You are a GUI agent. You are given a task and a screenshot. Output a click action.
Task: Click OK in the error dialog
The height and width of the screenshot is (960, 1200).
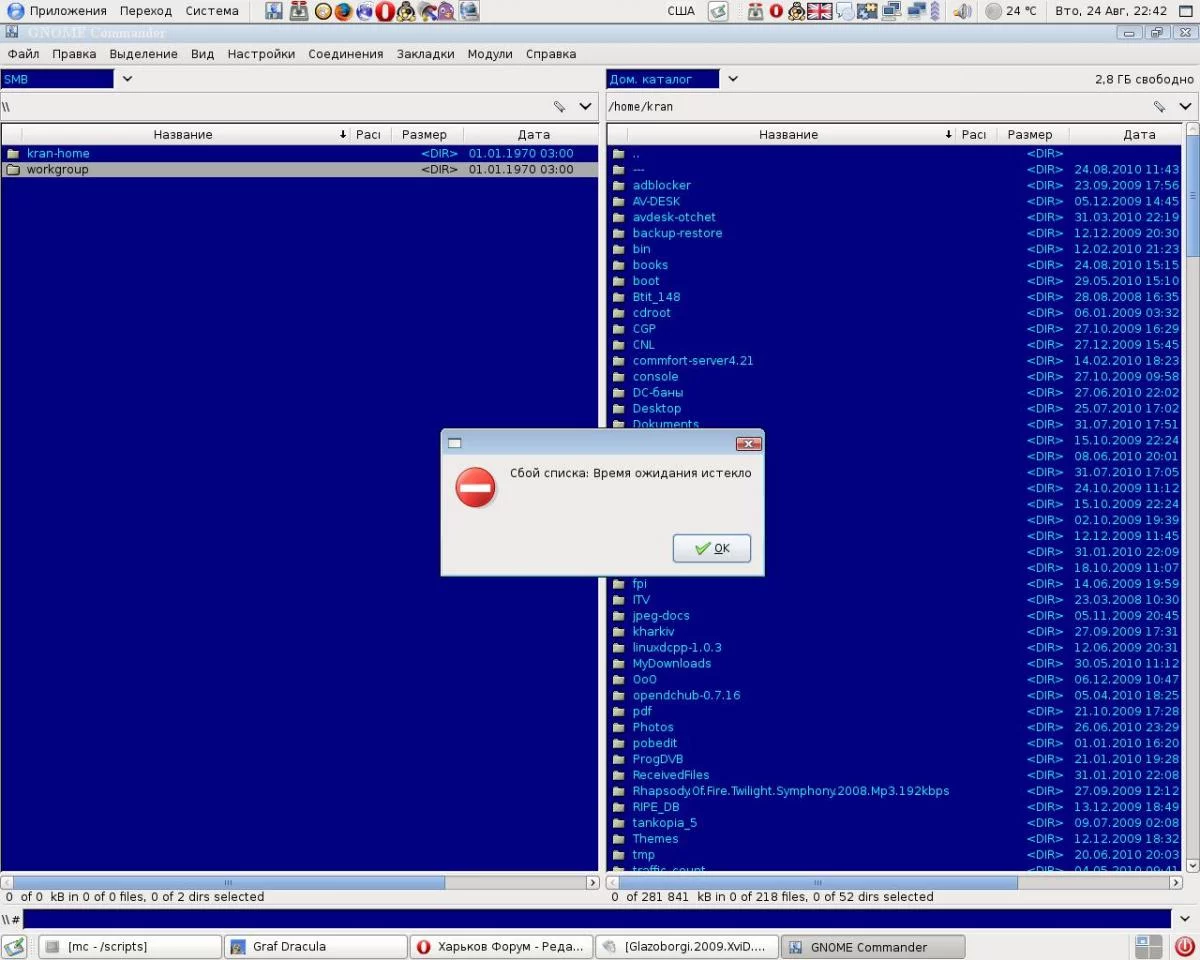pos(712,548)
